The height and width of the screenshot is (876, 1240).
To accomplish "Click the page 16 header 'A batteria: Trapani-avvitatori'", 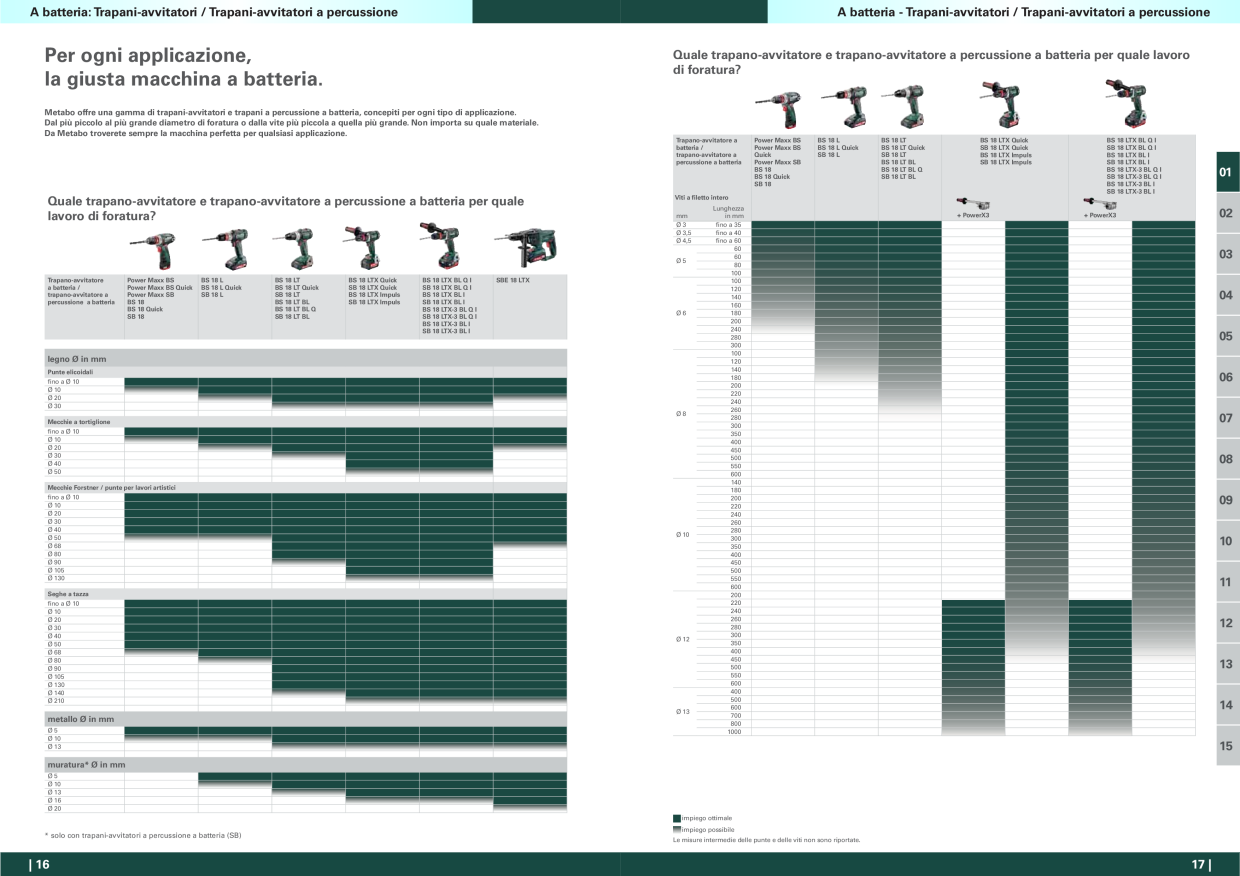I will click(214, 12).
